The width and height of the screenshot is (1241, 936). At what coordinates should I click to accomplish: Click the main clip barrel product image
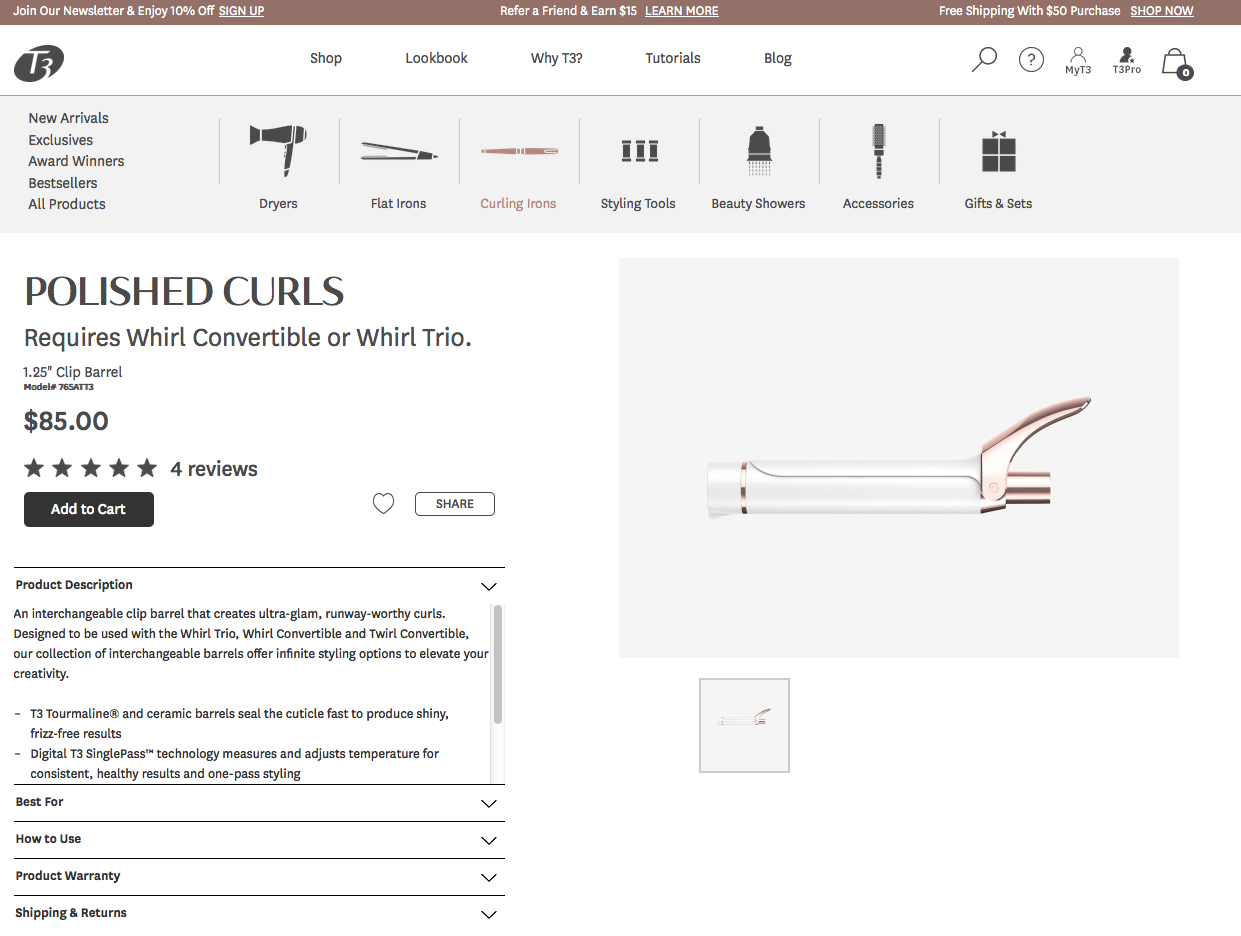899,458
